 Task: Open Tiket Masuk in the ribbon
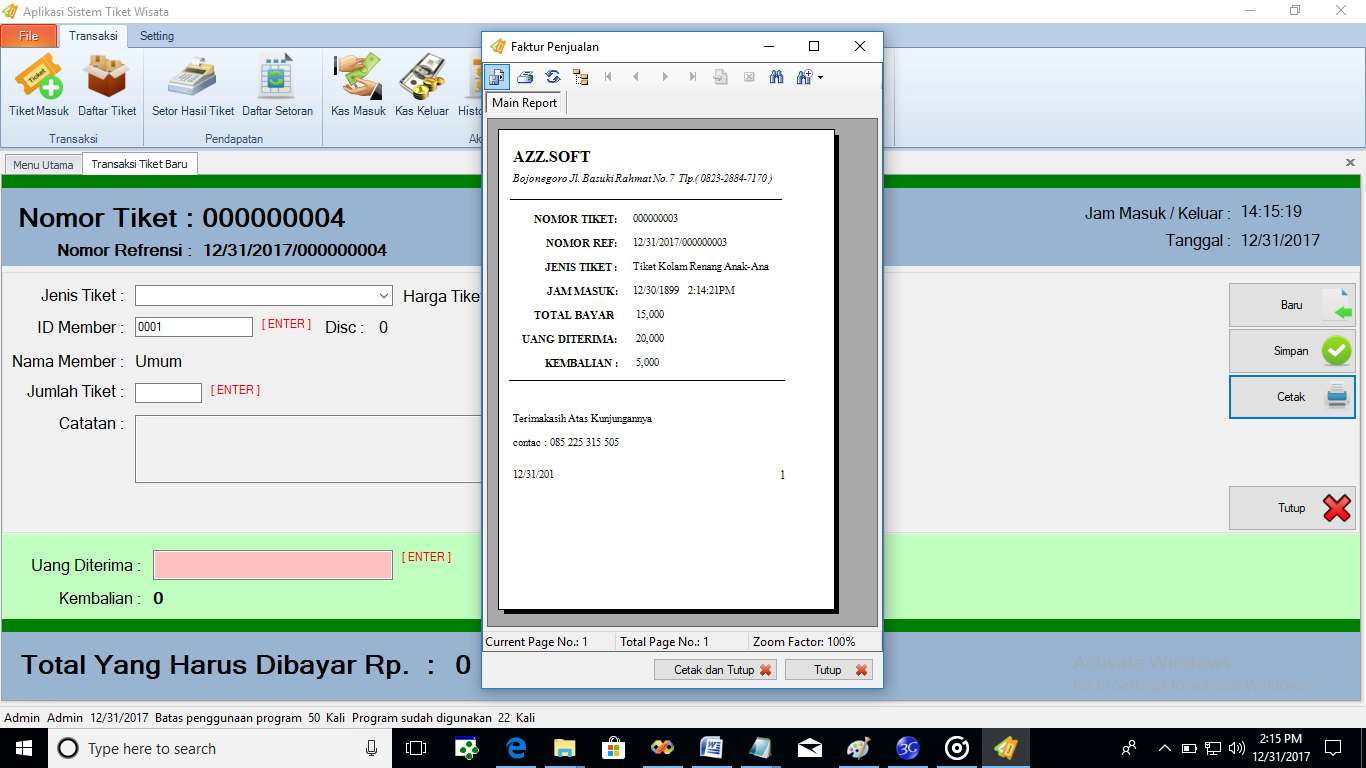click(x=39, y=86)
